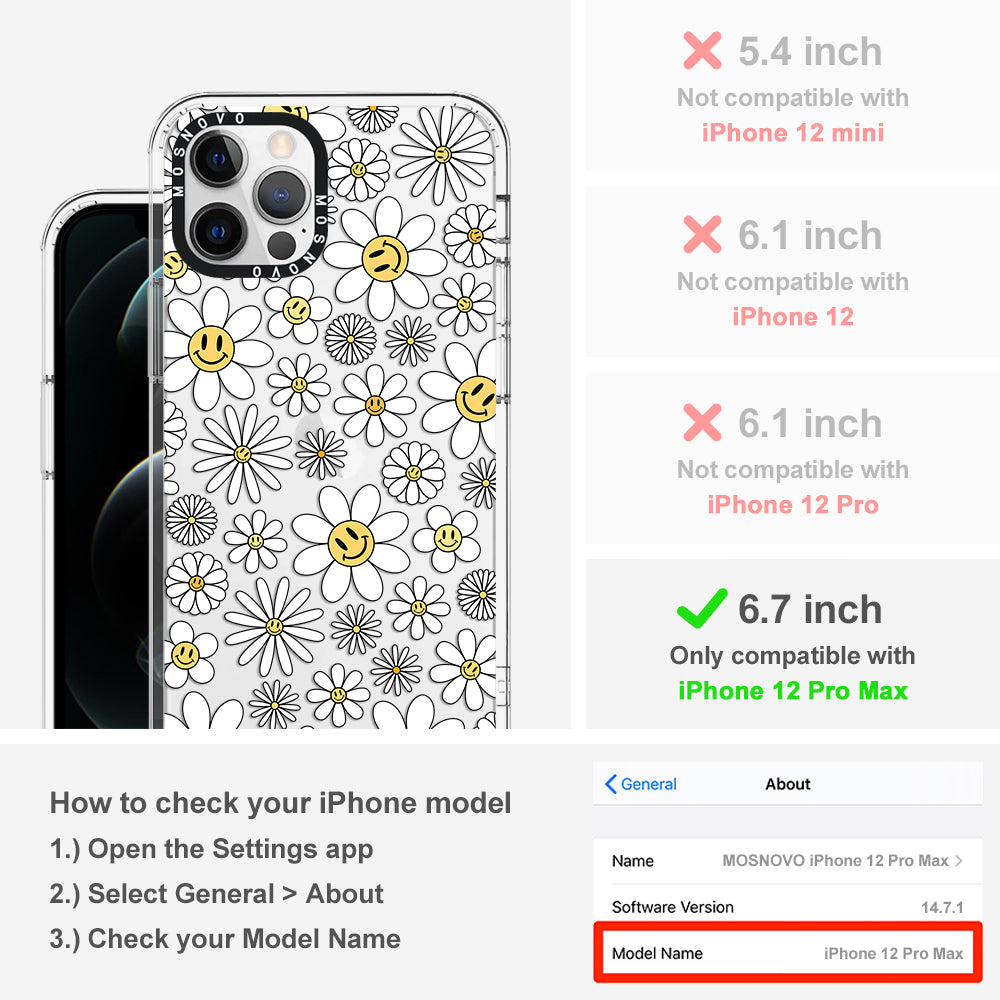This screenshot has width=1000, height=1000.
Task: Go back to General settings
Action: (640, 784)
